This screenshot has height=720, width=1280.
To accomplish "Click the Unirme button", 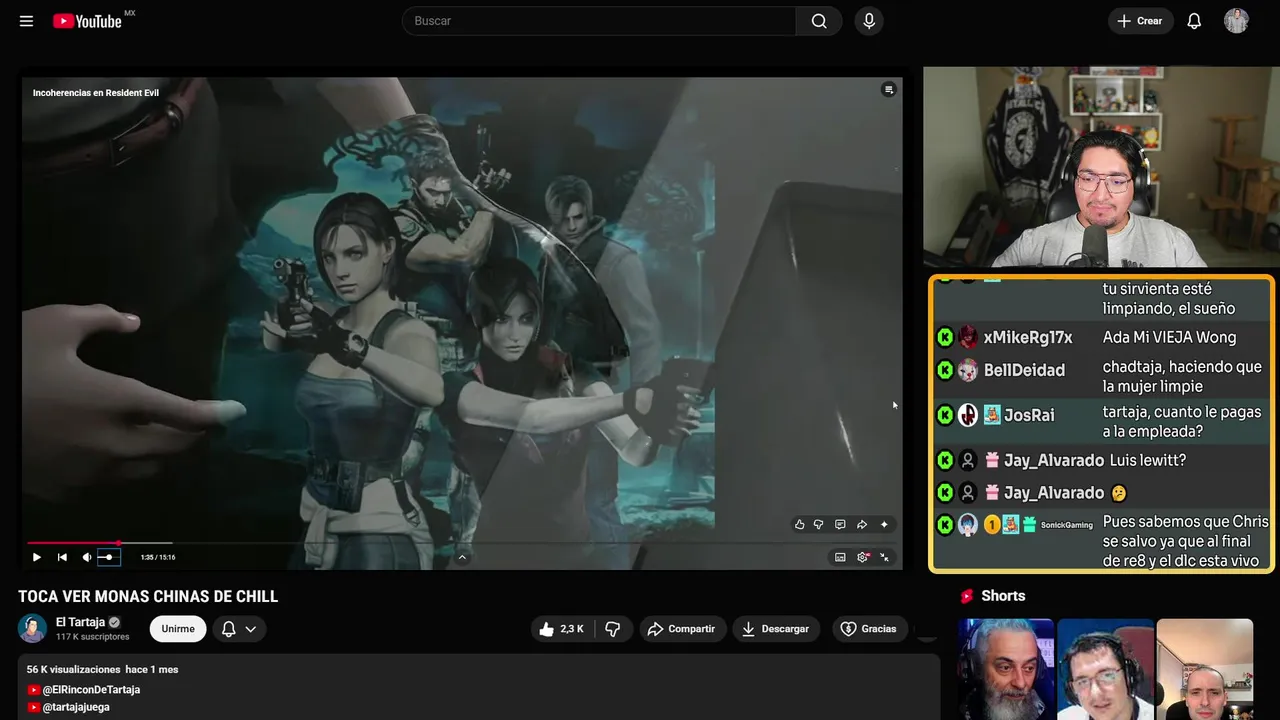I will point(178,628).
